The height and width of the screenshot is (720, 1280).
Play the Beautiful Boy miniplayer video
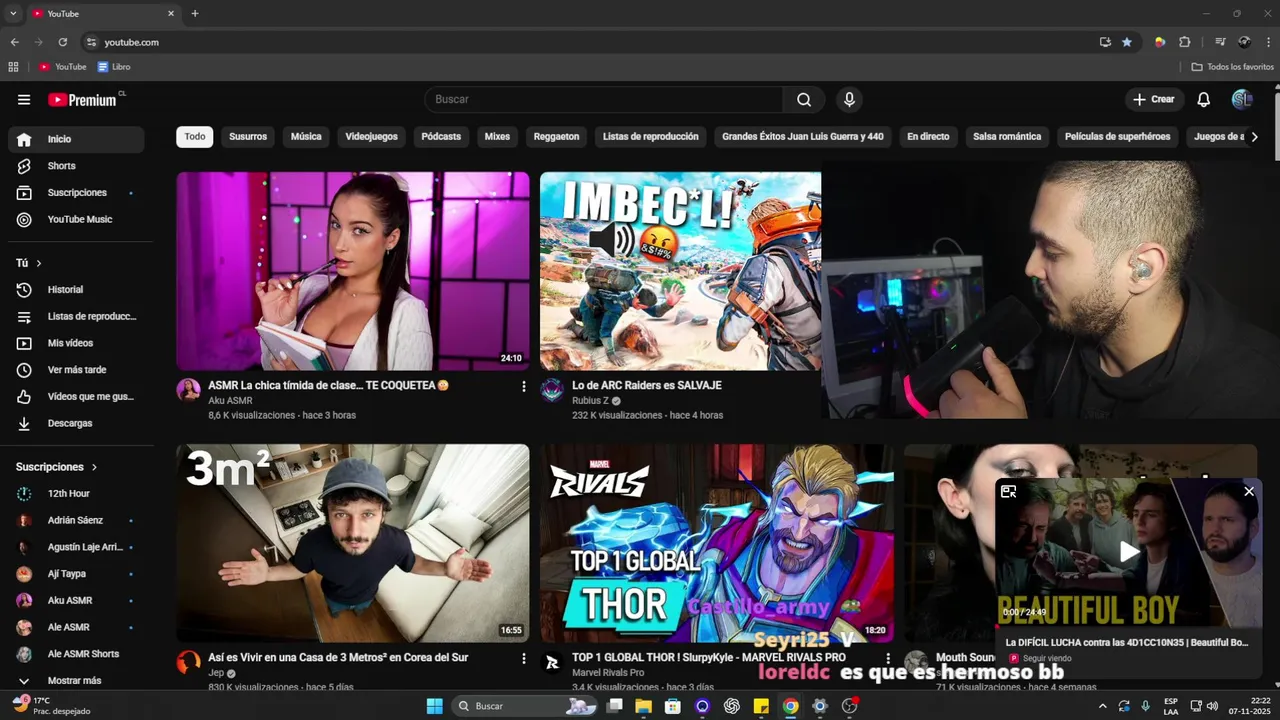[x=1129, y=551]
